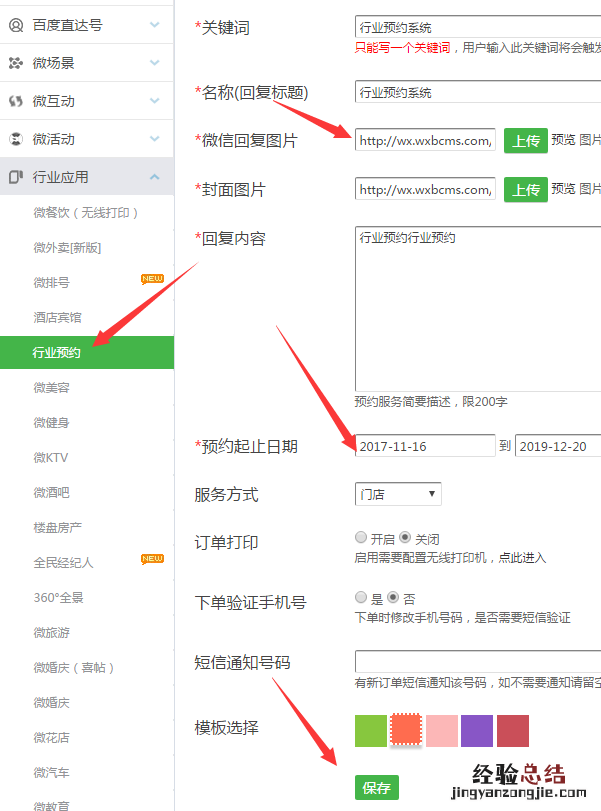Screen dimensions: 601x811
Task: Open the 服务方式 门店 dropdown
Action: [x=398, y=494]
